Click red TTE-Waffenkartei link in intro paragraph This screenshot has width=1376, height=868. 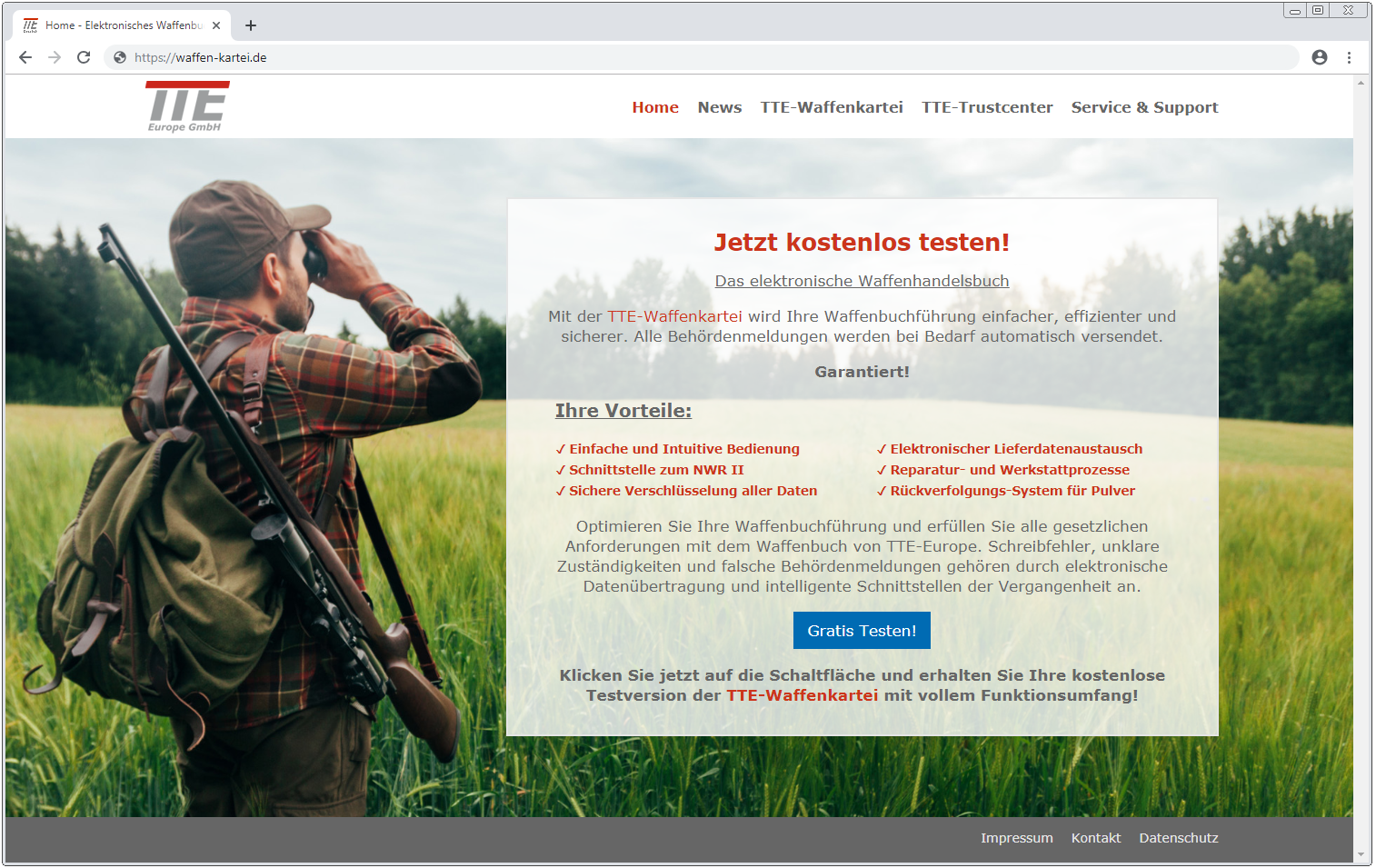[x=674, y=316]
